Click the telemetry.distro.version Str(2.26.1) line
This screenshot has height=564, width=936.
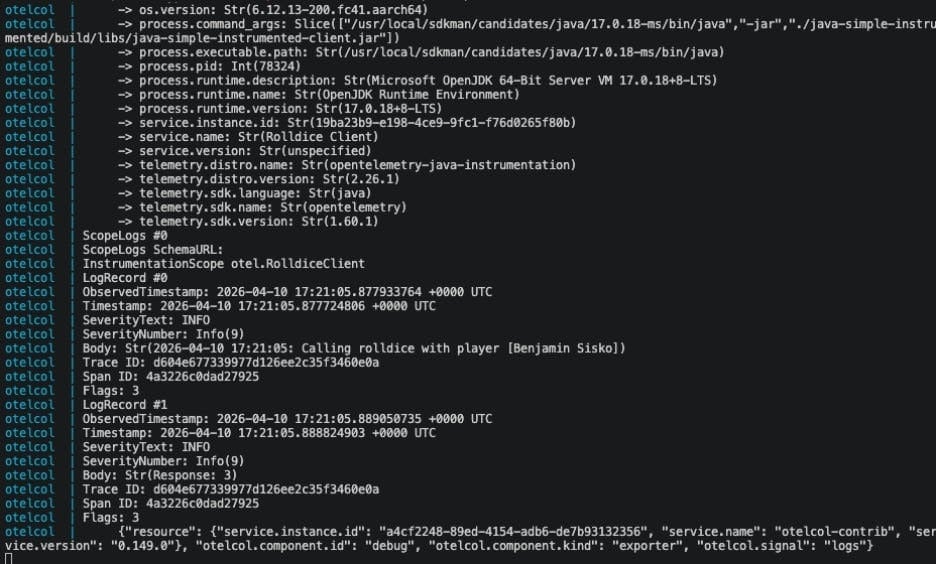coord(269,178)
